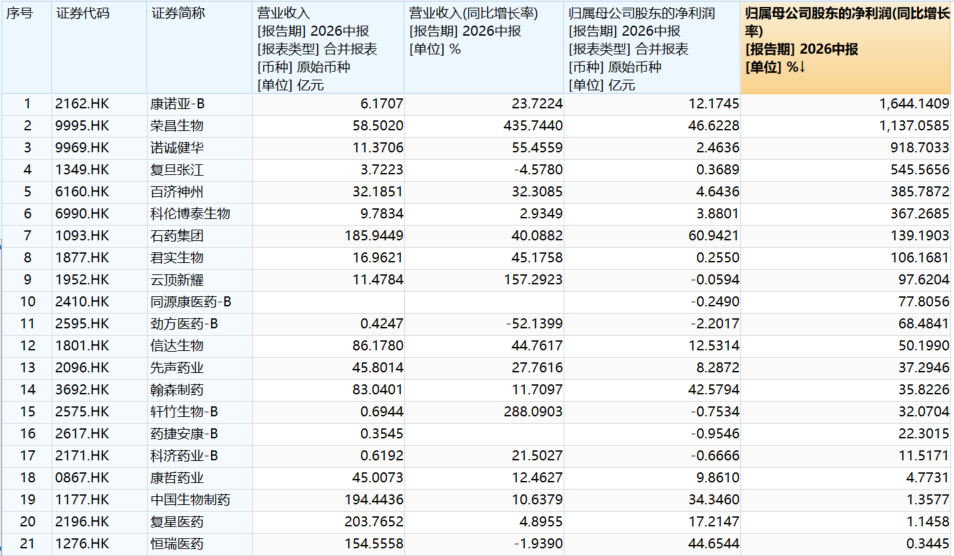
Task: Select net profit growth value 22.3015
Action: tap(924, 434)
